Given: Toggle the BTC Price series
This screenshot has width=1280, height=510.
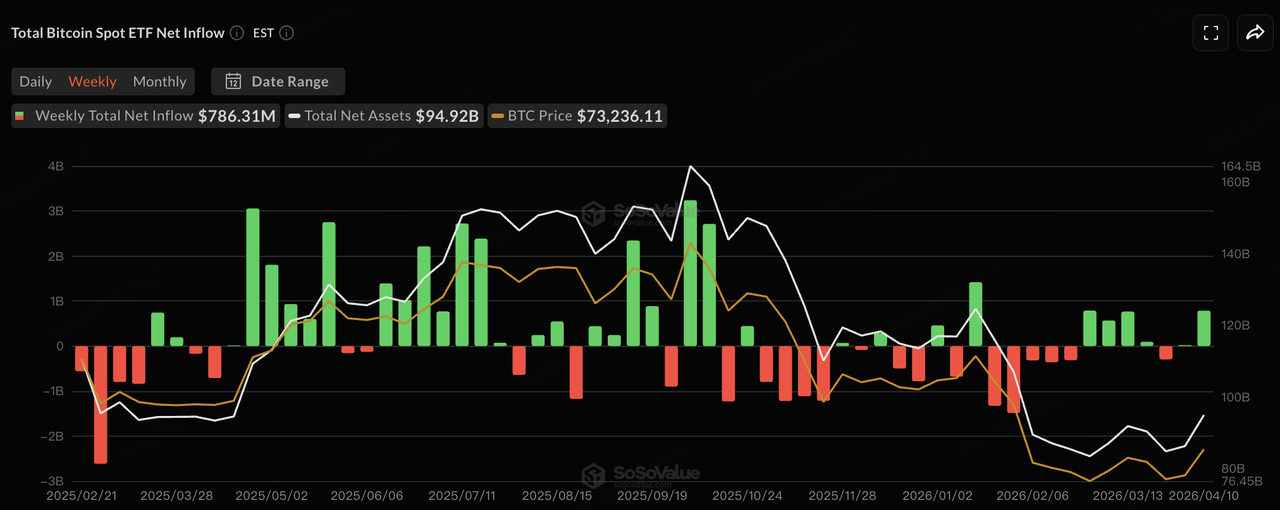Looking at the screenshot, I should 576,116.
